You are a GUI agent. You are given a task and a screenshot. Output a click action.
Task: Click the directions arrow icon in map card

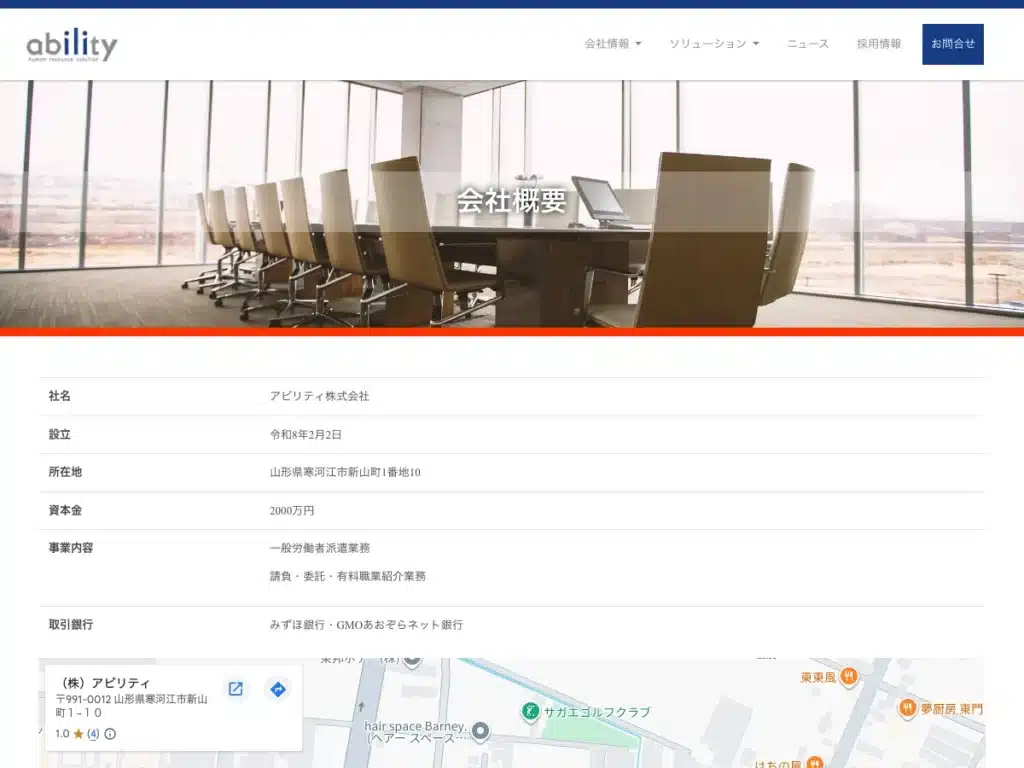pyautogui.click(x=278, y=689)
